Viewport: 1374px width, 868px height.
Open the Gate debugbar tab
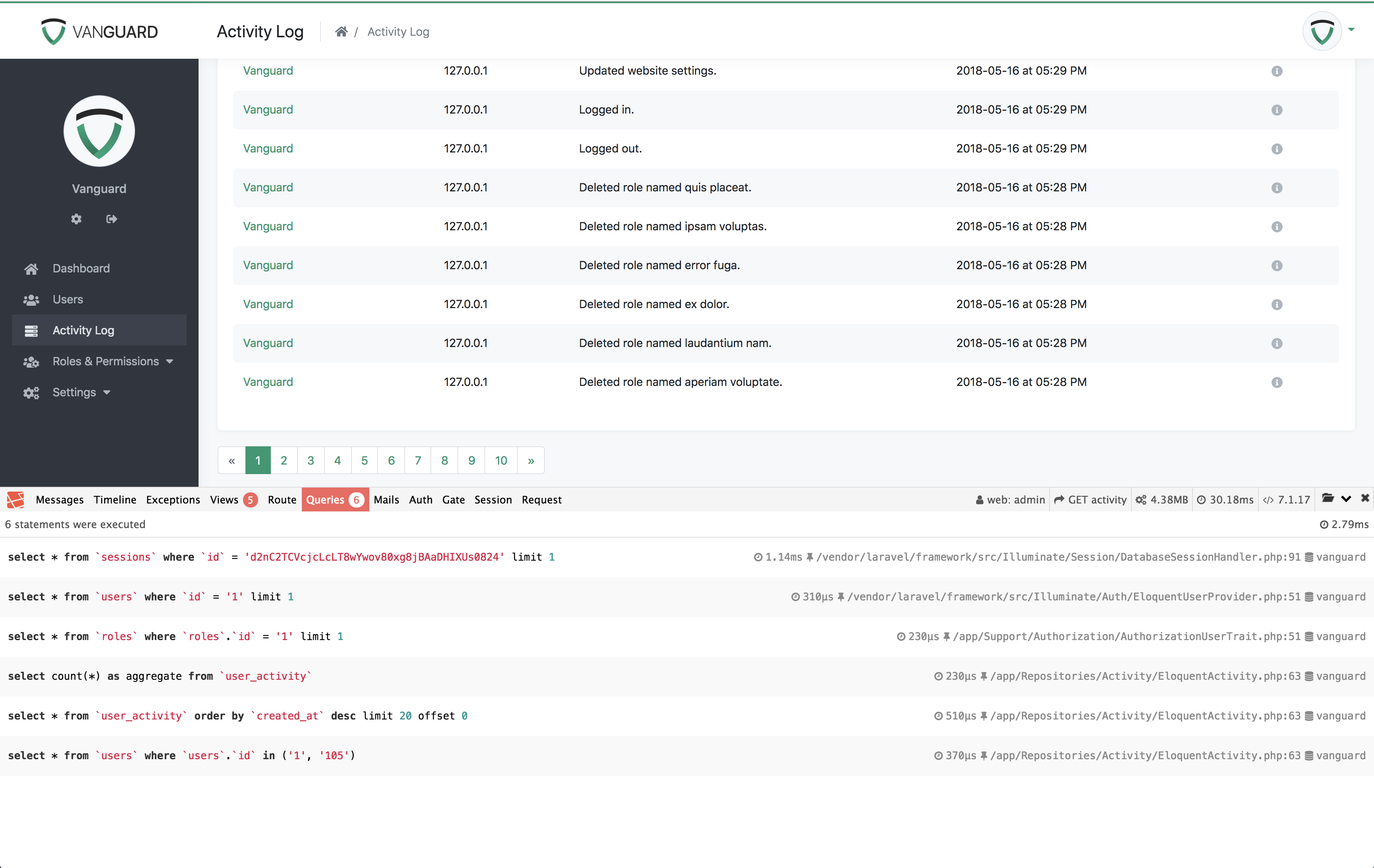click(x=453, y=500)
